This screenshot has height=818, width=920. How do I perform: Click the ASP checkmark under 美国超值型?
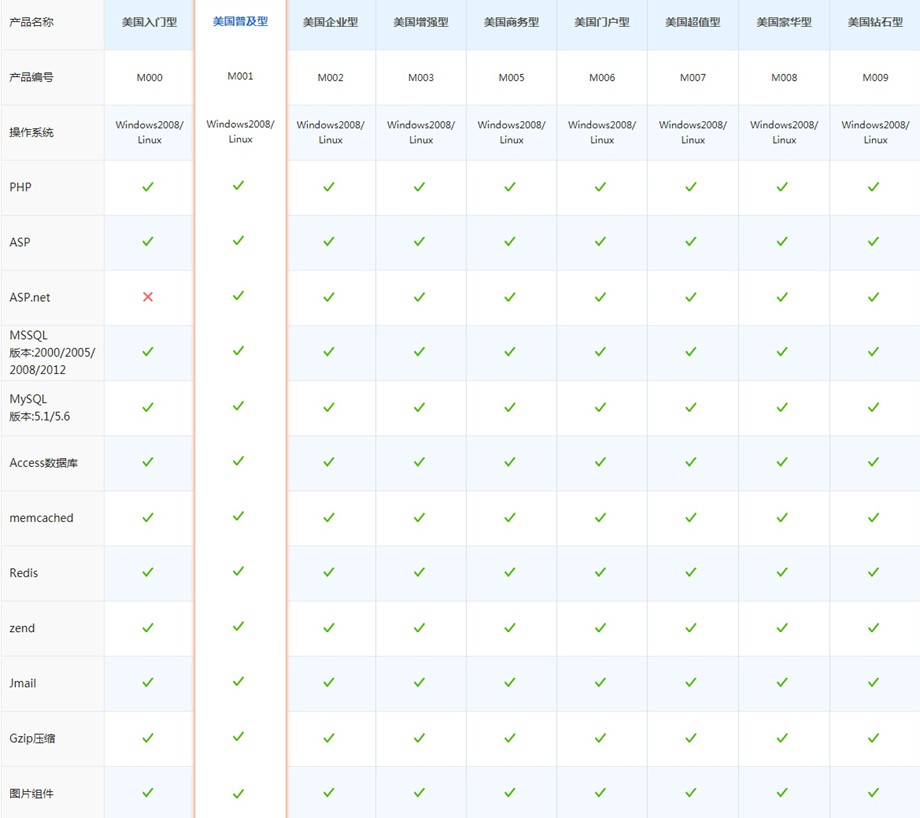tap(691, 242)
